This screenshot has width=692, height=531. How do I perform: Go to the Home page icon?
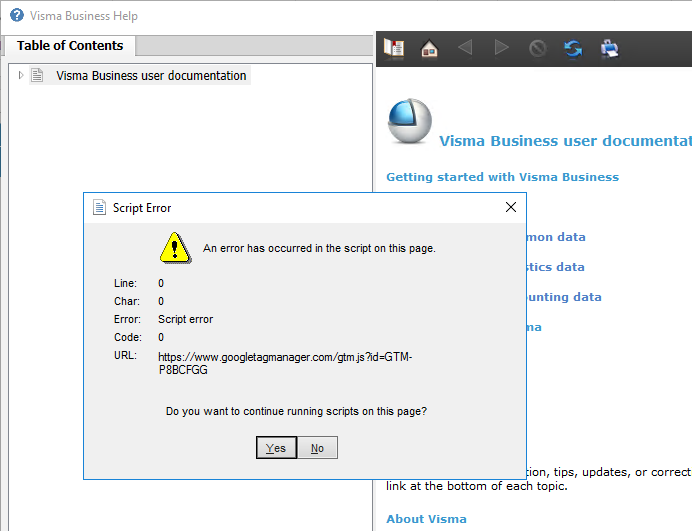click(x=429, y=48)
